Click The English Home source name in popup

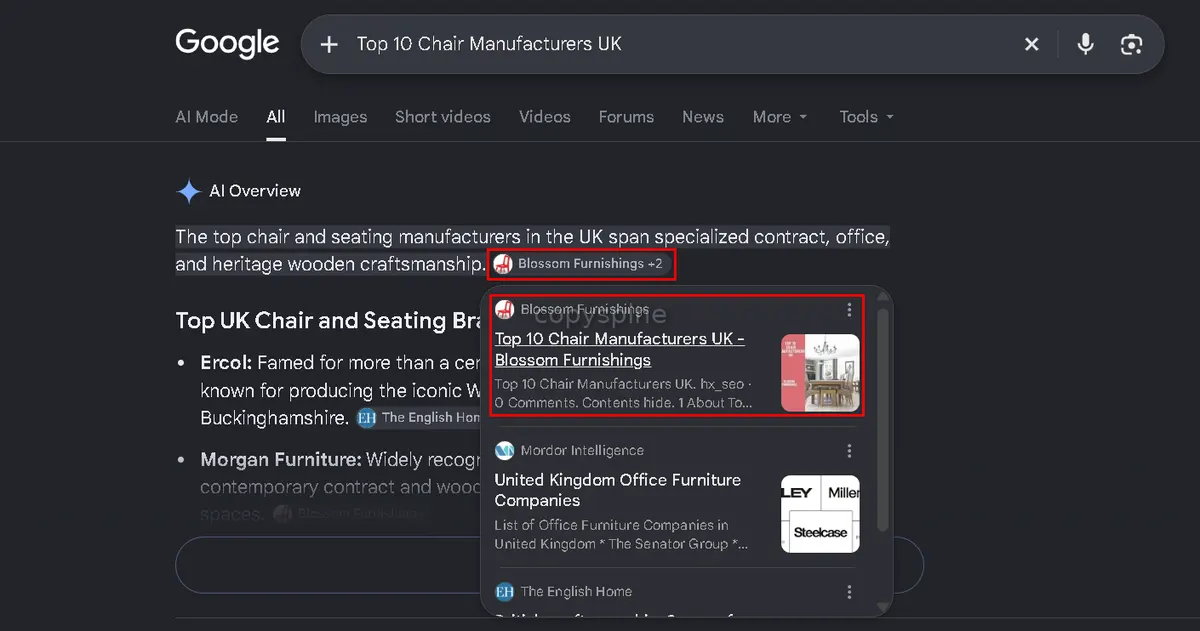576,591
